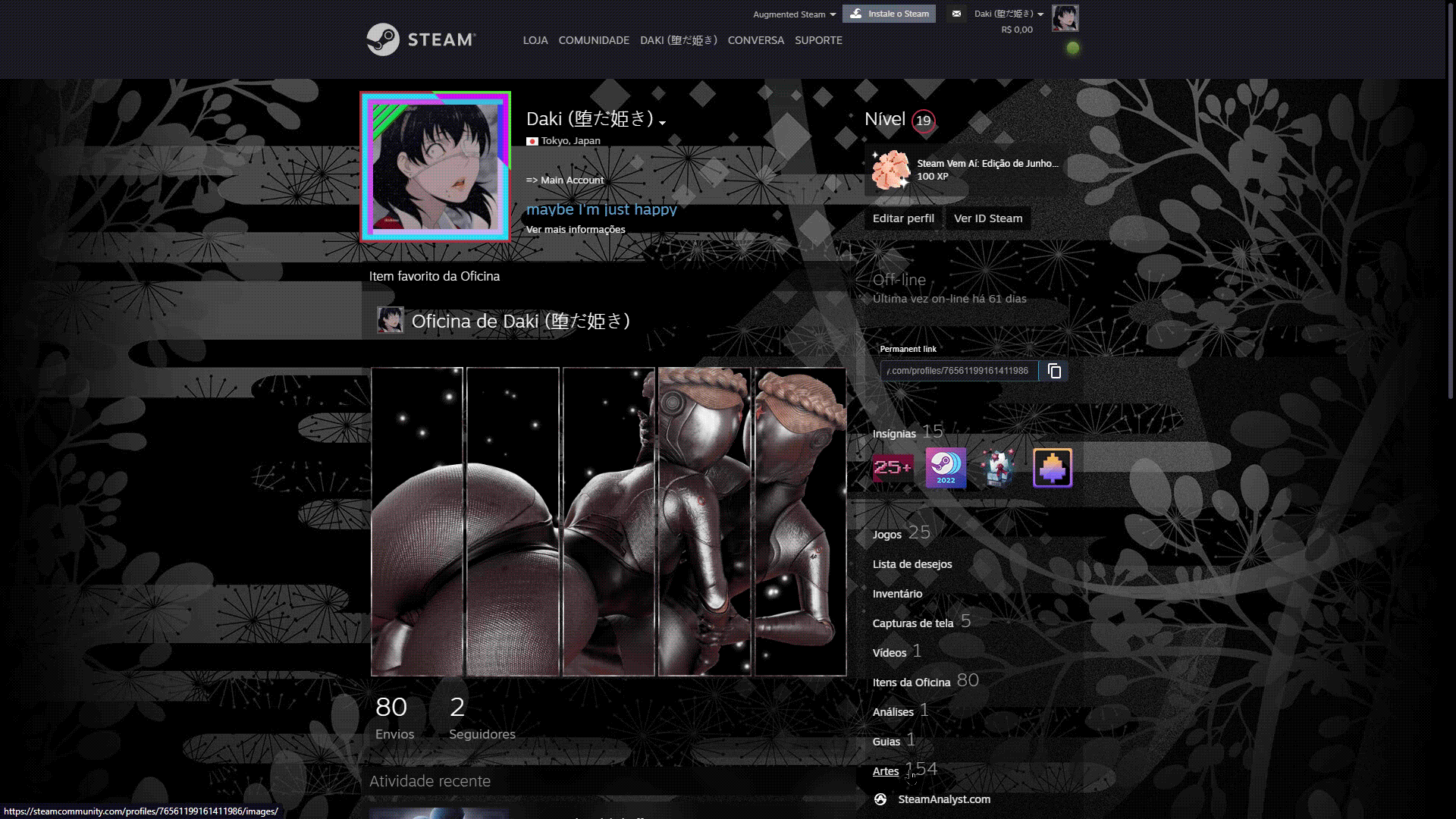Image resolution: width=1456 pixels, height=819 pixels.
Task: Open the first workshop artwork panel
Action: [x=417, y=522]
